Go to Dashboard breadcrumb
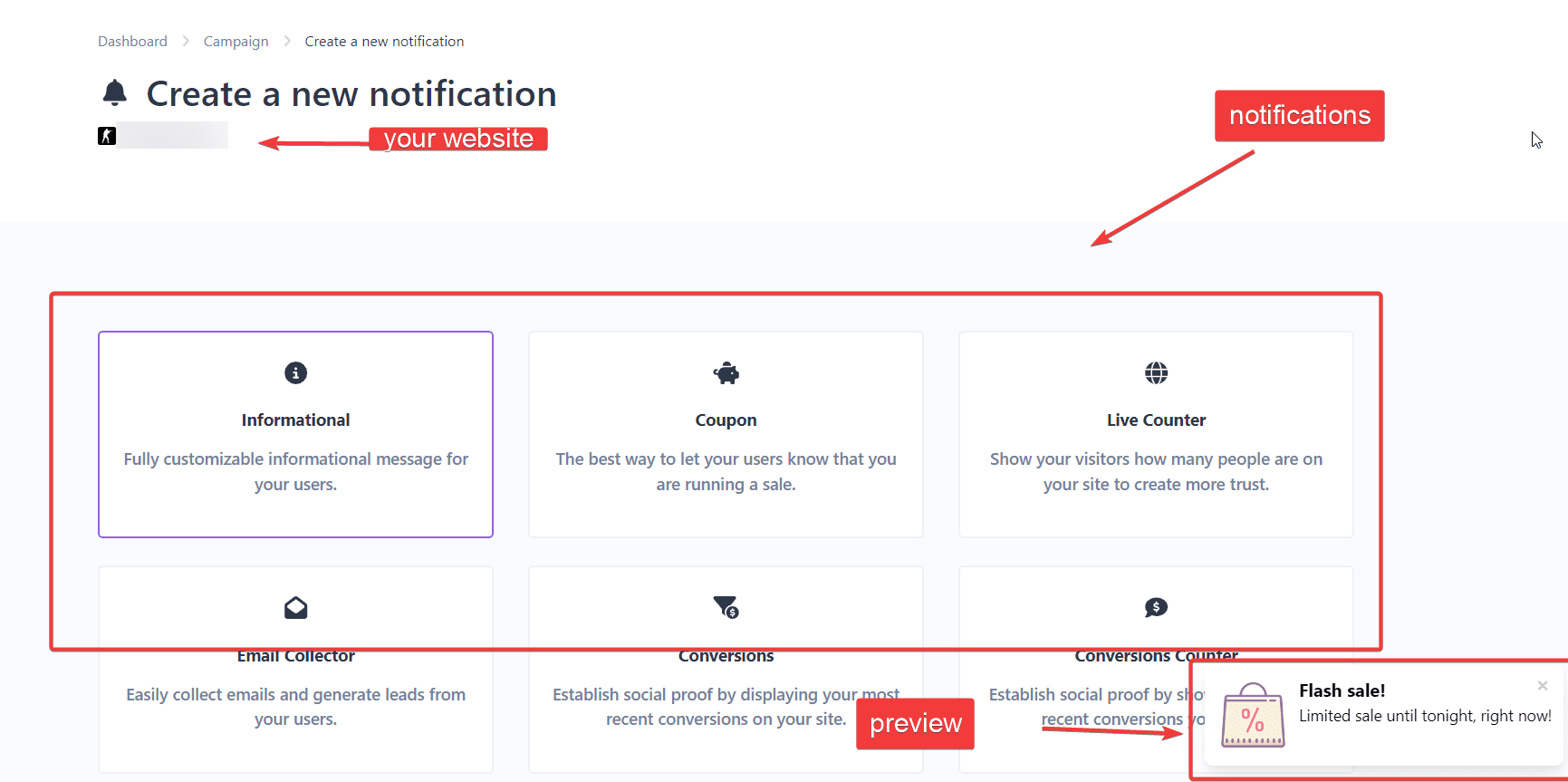This screenshot has width=1568, height=782. [x=132, y=42]
